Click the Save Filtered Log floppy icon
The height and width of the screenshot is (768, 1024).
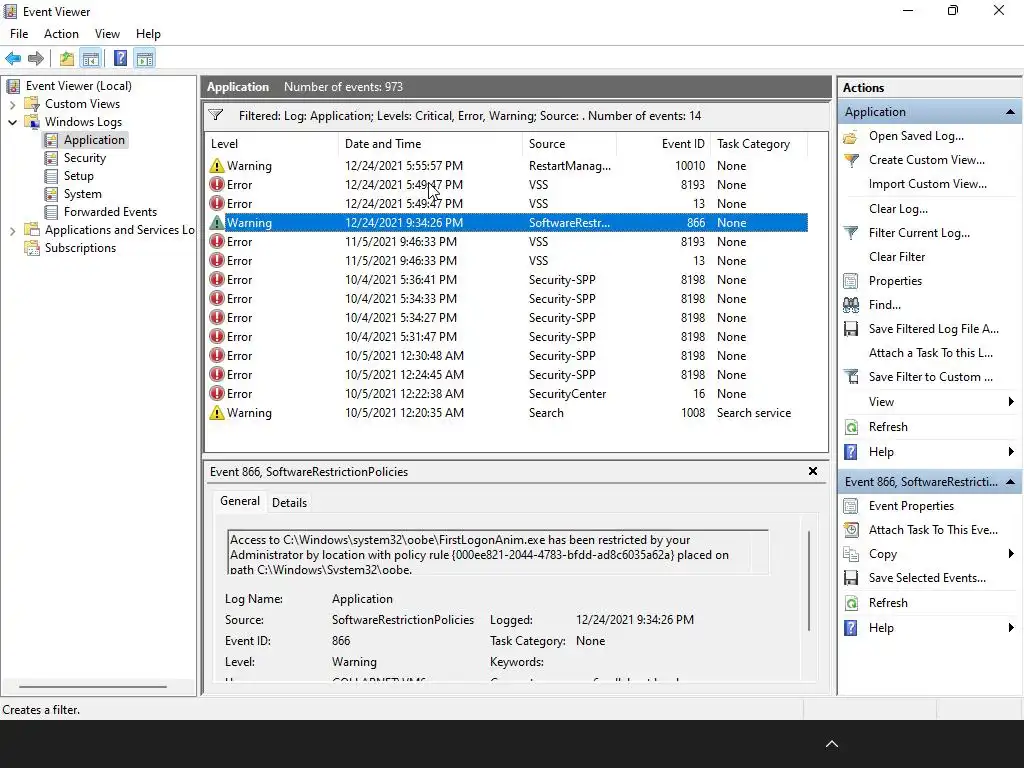tap(850, 329)
